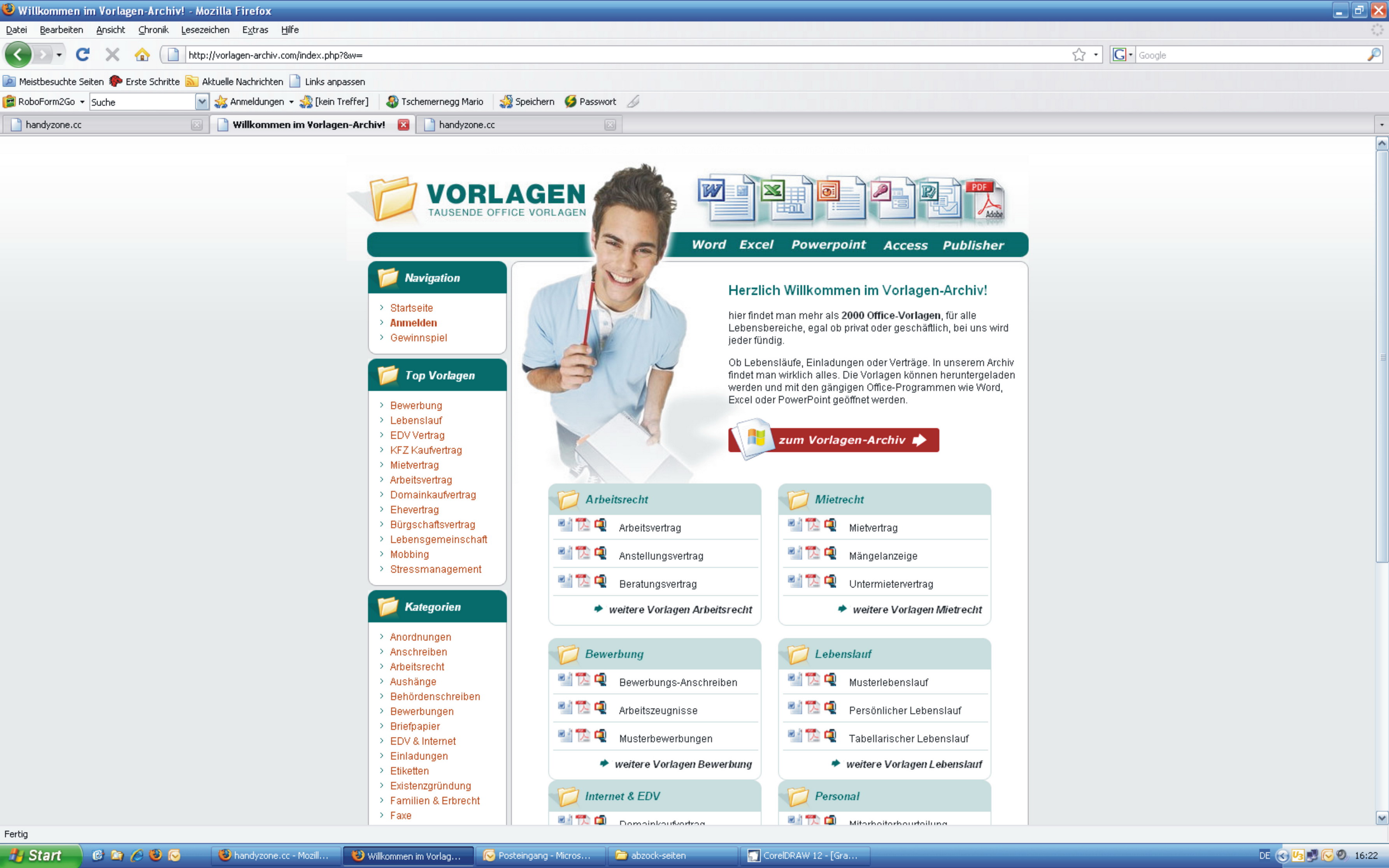Open the search engine selector dropdown
Image resolution: width=1389 pixels, height=868 pixels.
[1130, 55]
